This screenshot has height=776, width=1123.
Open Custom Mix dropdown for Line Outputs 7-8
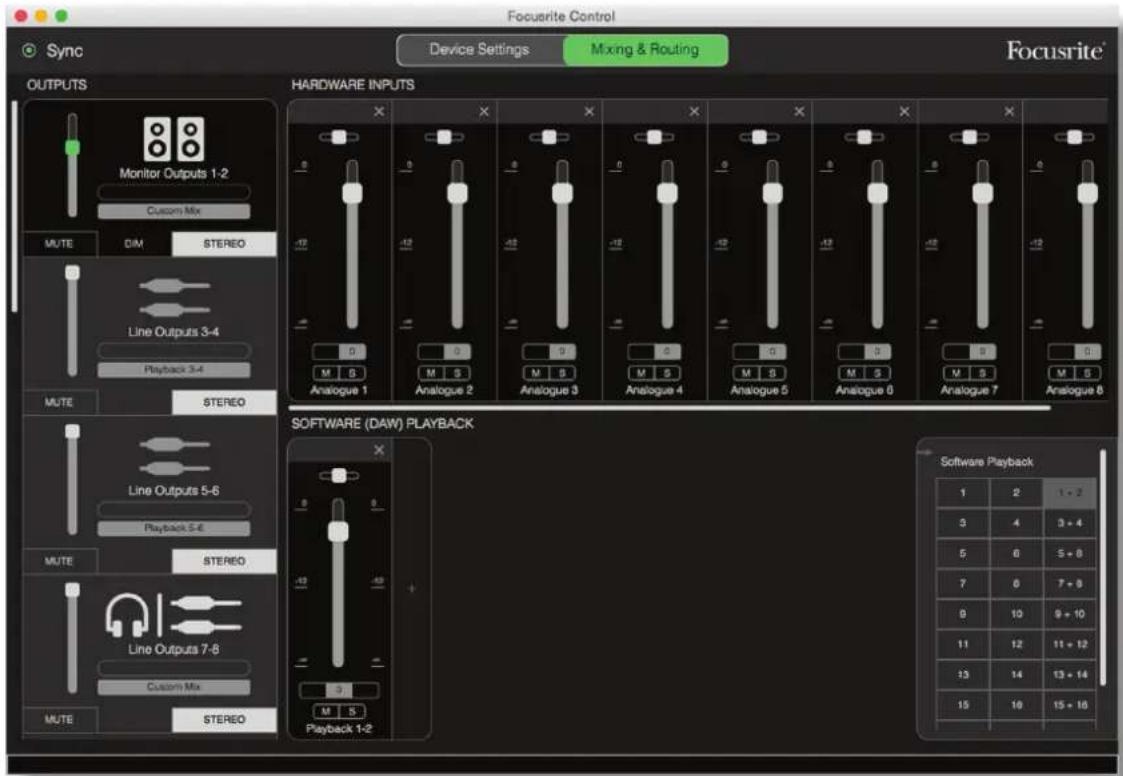tap(174, 686)
